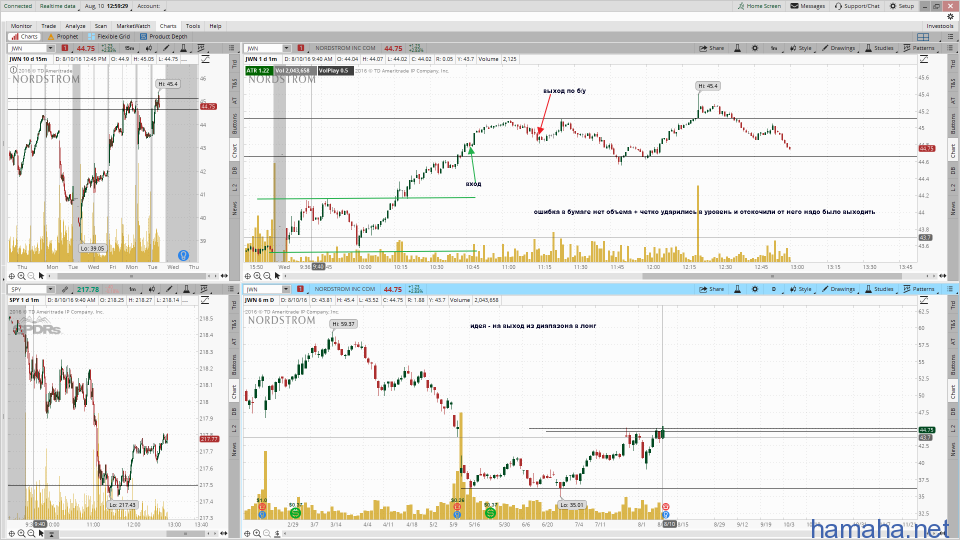The width and height of the screenshot is (960, 540).
Task: Open Studies in JWN daily chart toolbar
Action: pyautogui.click(x=879, y=290)
